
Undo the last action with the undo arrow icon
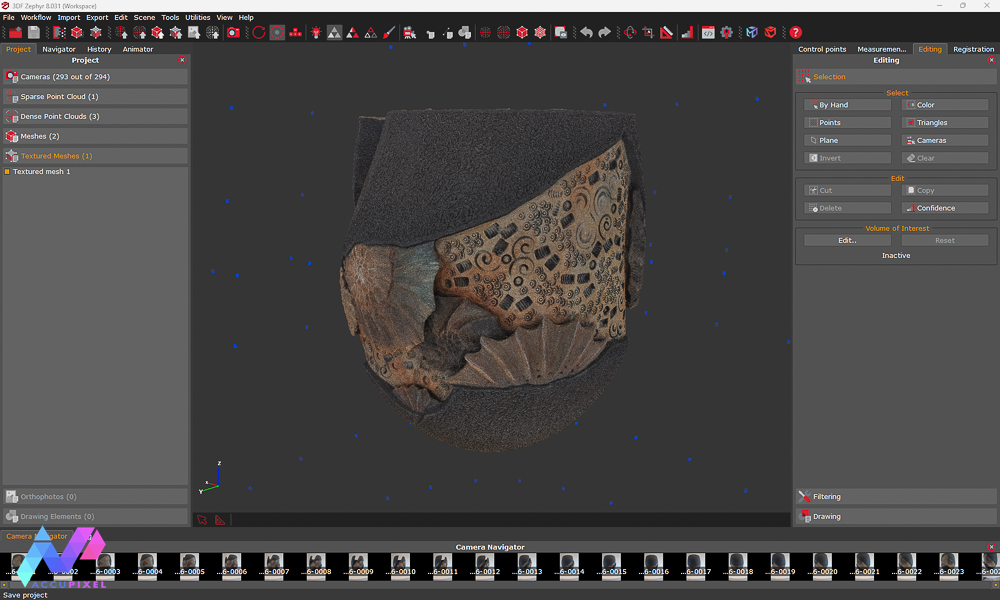[x=587, y=31]
